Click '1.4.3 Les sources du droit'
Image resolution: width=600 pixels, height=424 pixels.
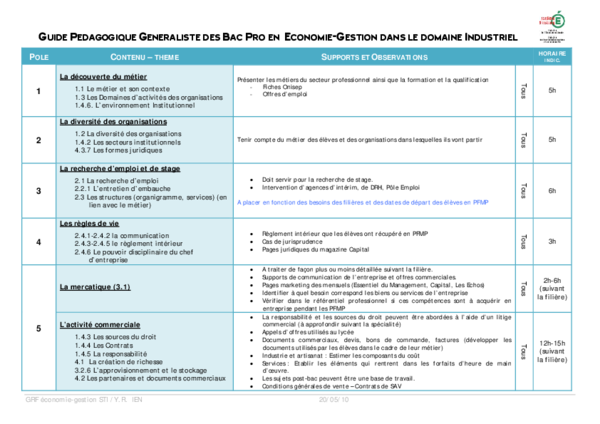(115, 337)
